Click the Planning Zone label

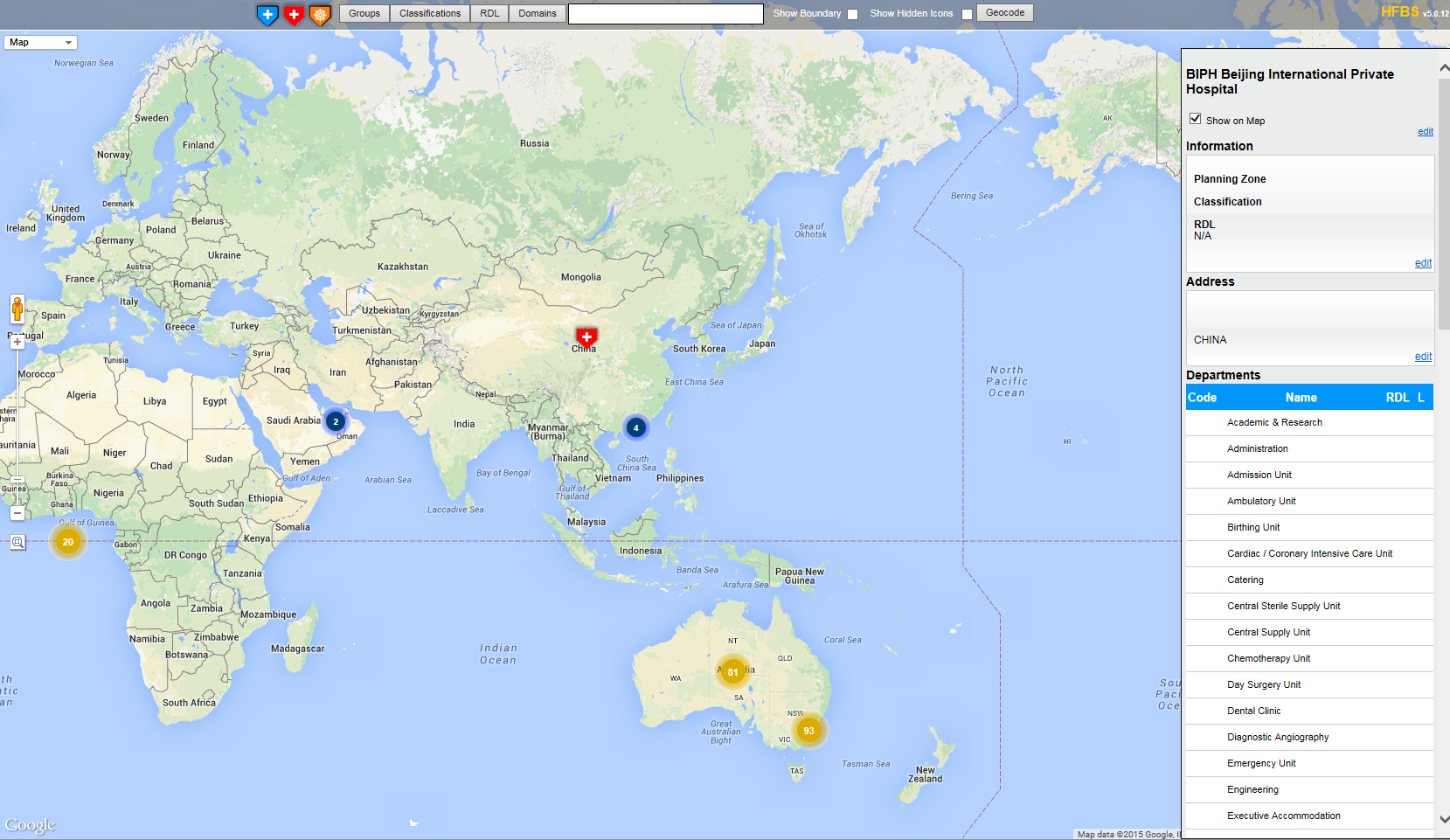tap(1230, 179)
